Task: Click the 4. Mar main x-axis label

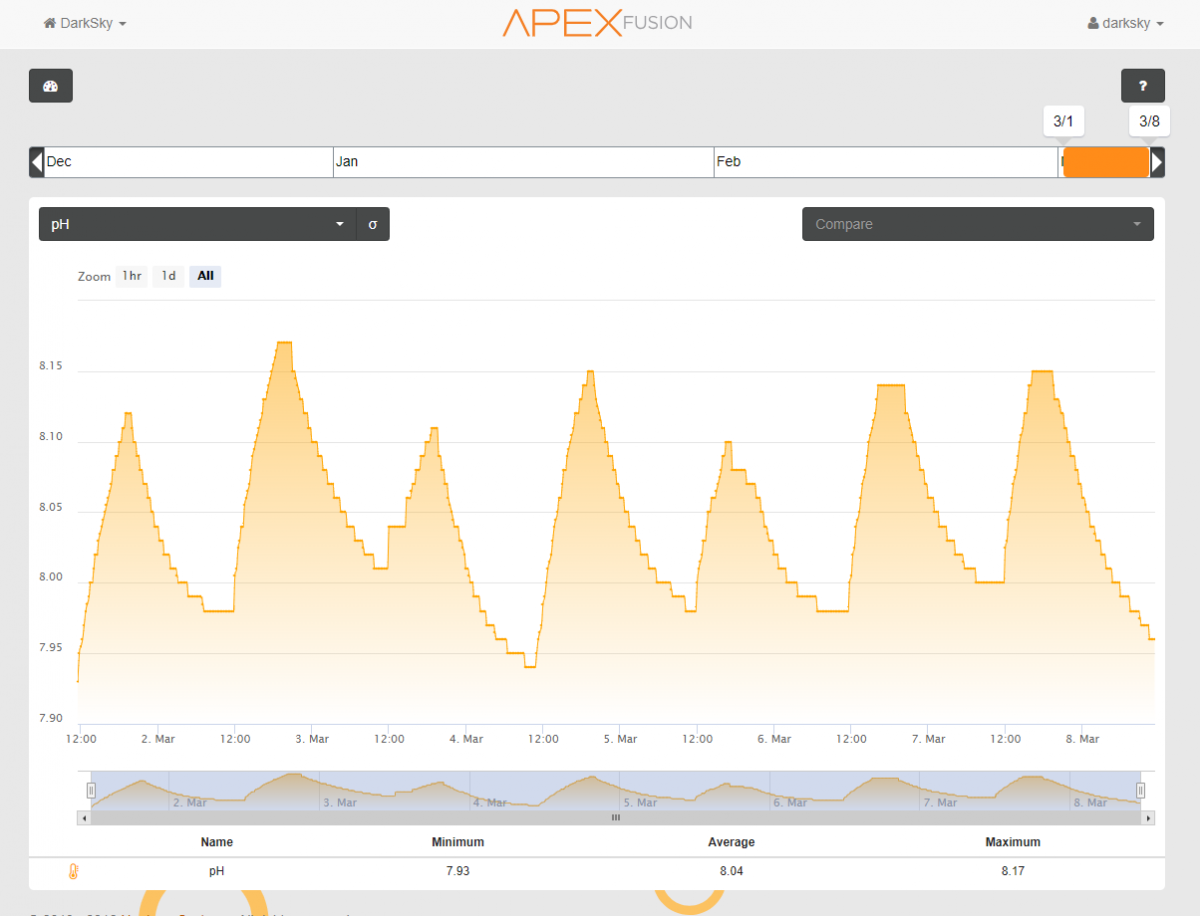Action: click(x=466, y=739)
